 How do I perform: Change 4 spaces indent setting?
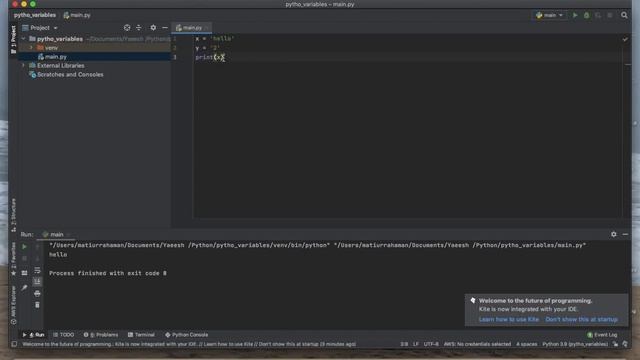[x=527, y=344]
